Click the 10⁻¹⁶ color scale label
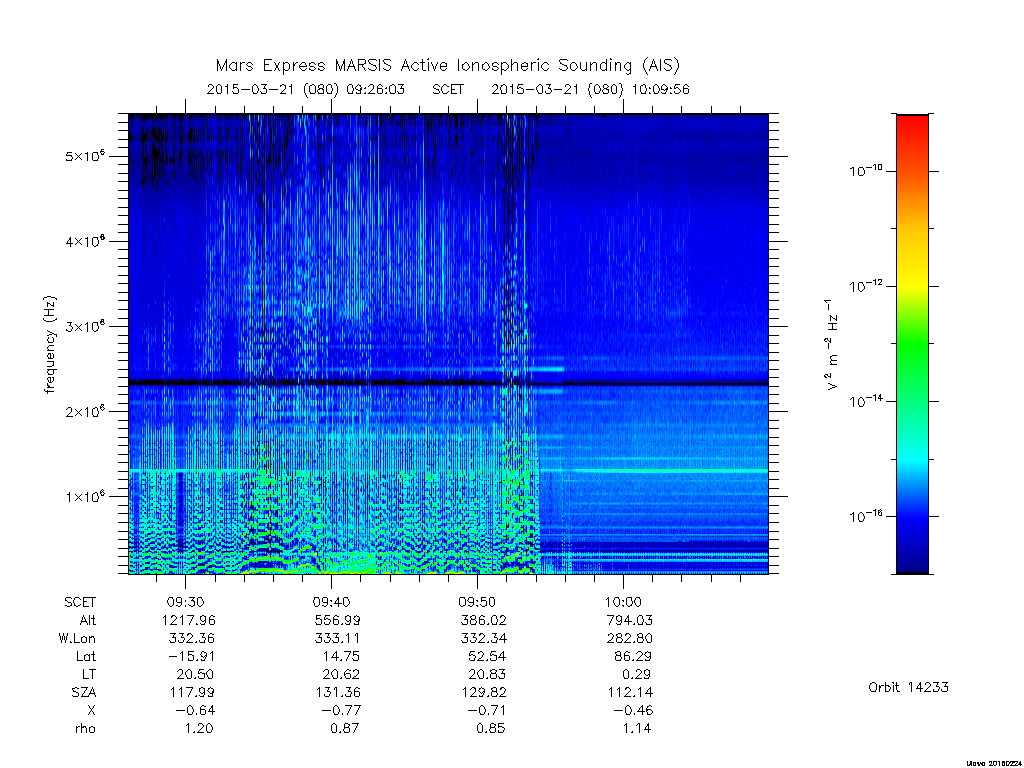The width and height of the screenshot is (1024, 768). coord(865,517)
